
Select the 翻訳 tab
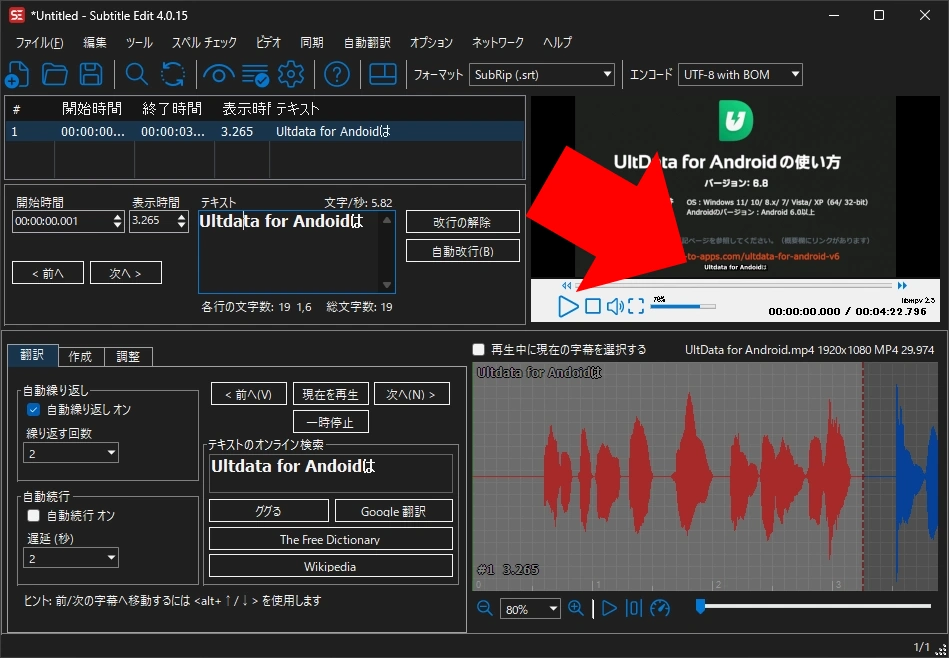click(33, 355)
